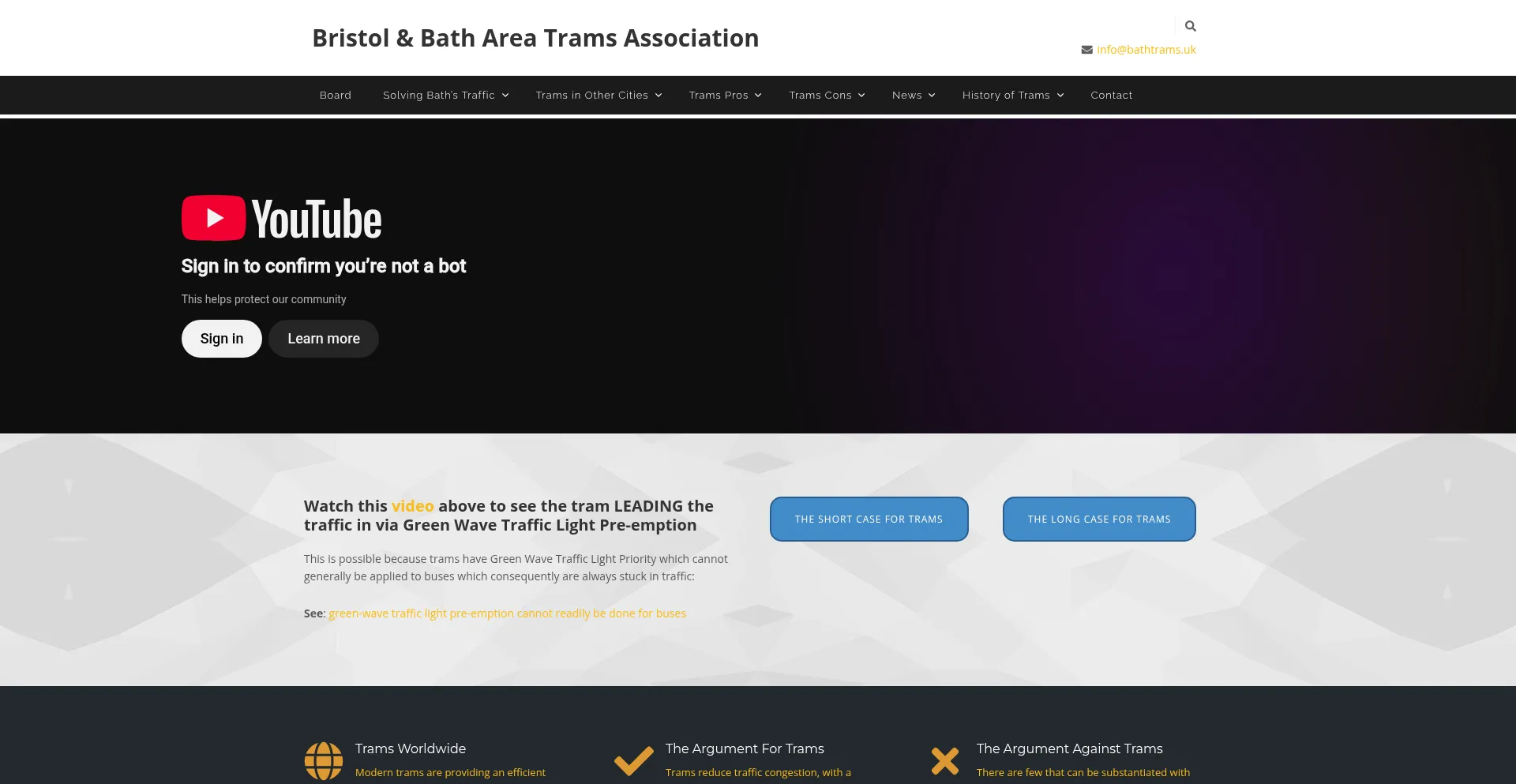Open the site search magnifier icon
Screen dimensions: 1516x784
pyautogui.click(x=1191, y=26)
